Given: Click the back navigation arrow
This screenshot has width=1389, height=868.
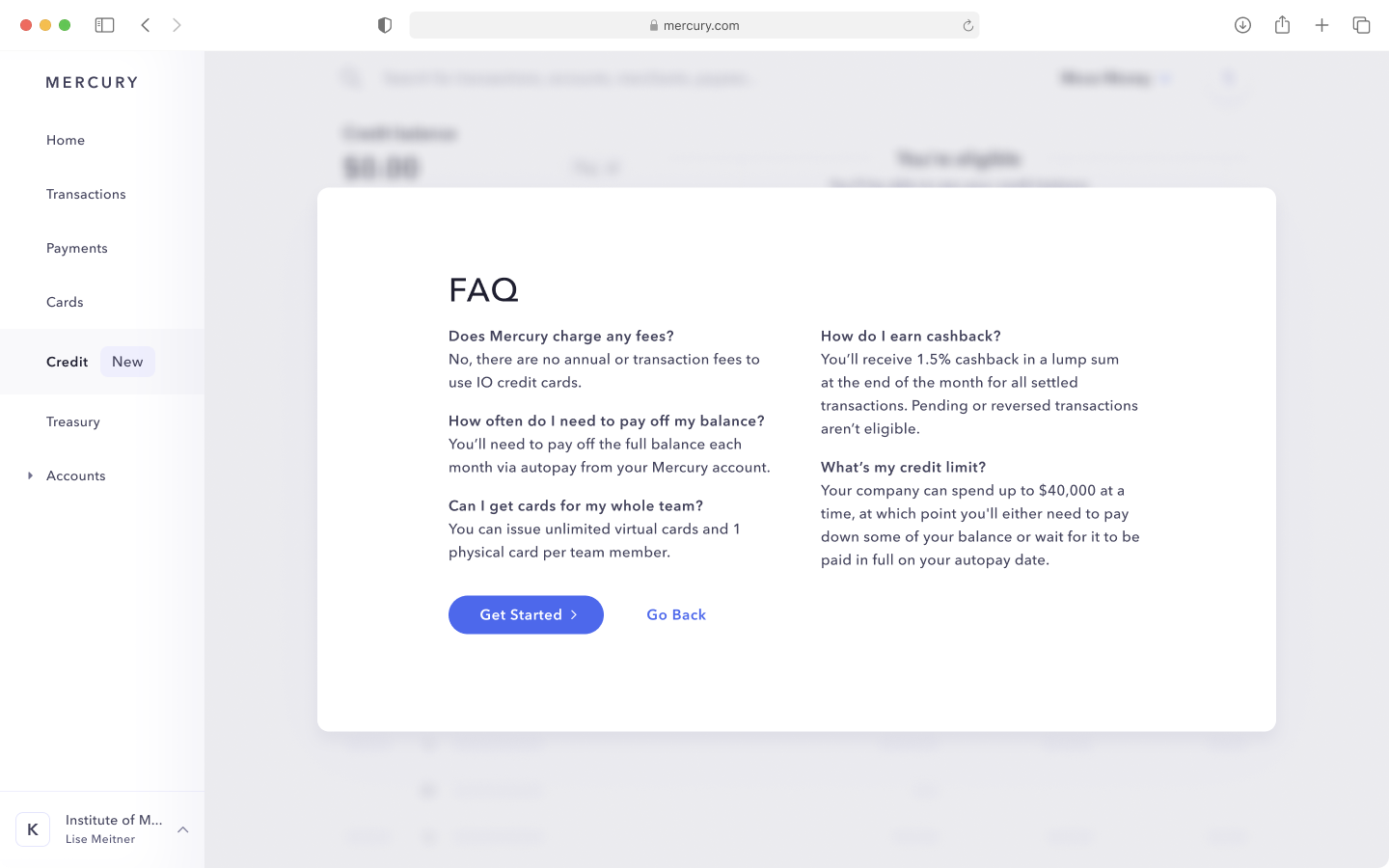Looking at the screenshot, I should tap(145, 24).
